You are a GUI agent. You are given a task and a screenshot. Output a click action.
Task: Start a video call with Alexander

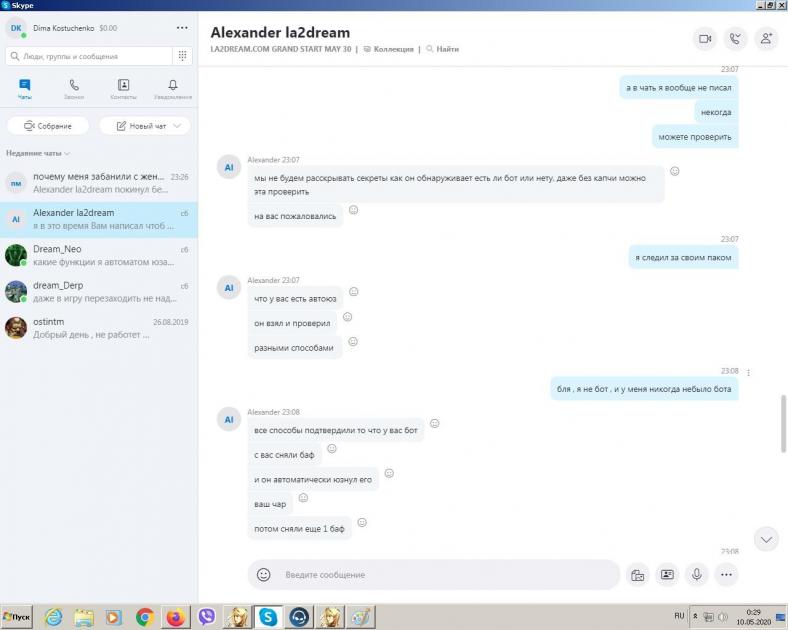point(705,39)
